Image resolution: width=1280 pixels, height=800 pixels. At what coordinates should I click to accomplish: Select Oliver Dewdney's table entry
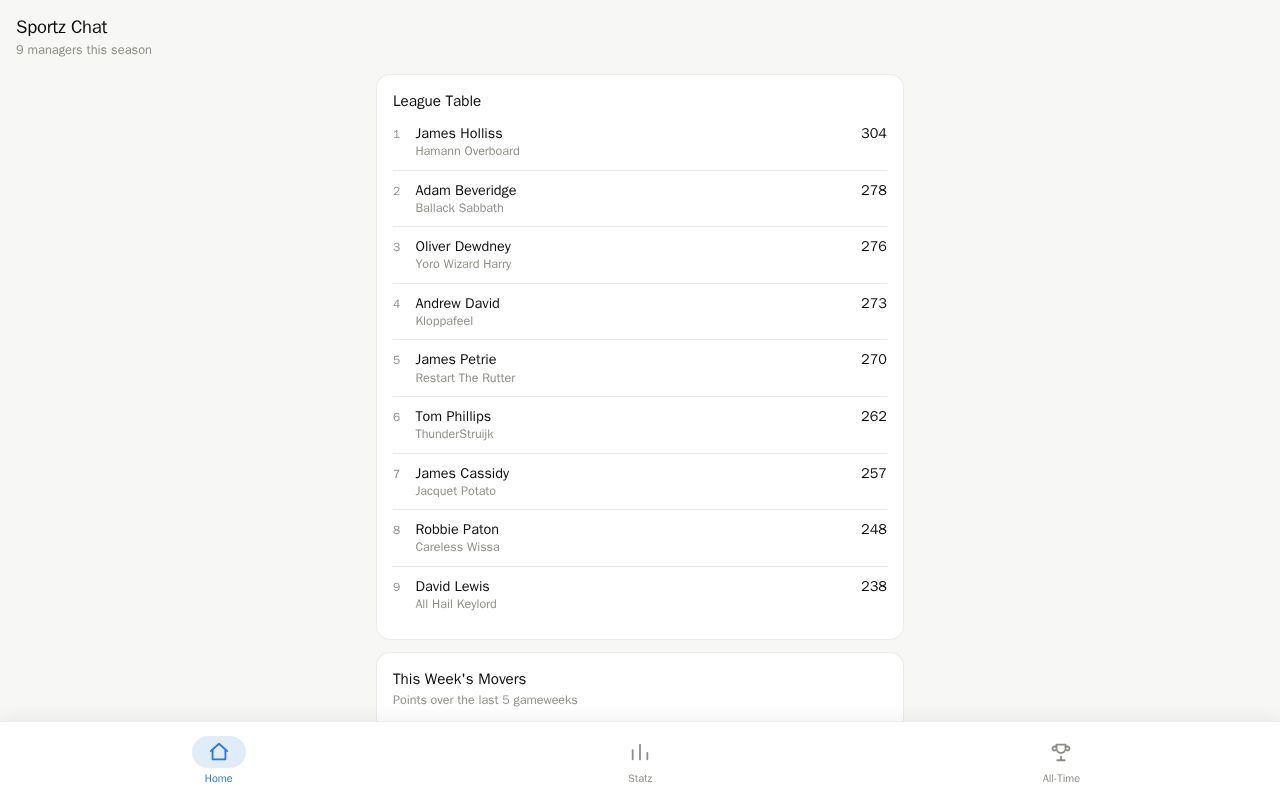[x=640, y=255]
